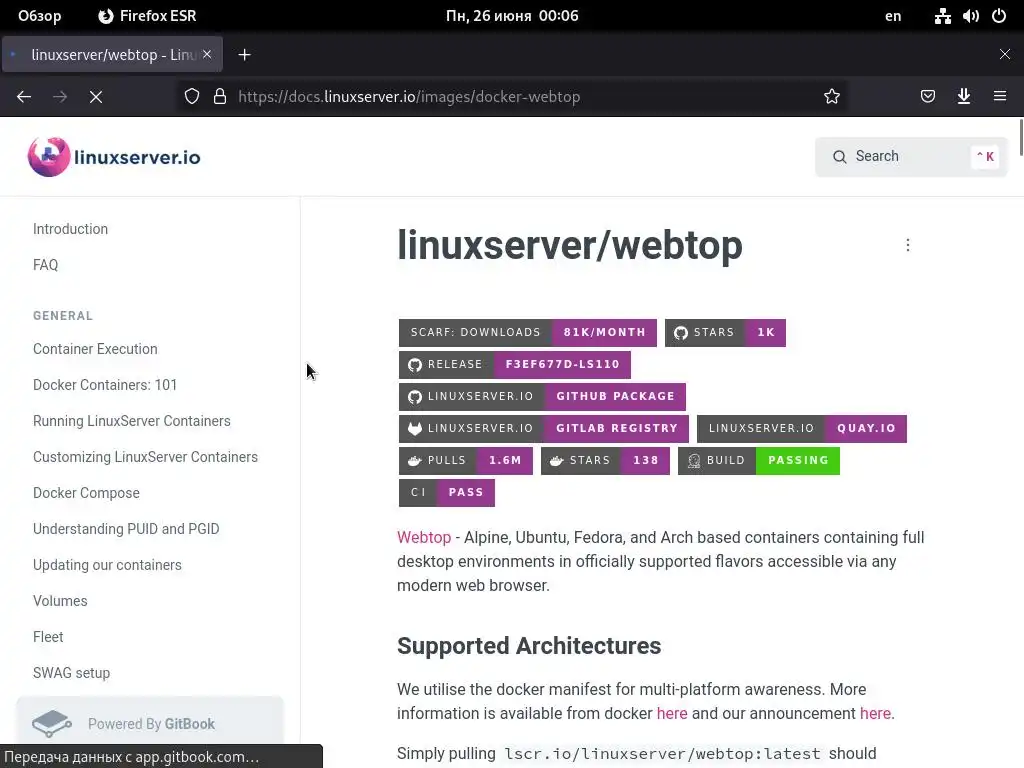1024x768 pixels.
Task: Go to Running LinuxServer Containers
Action: [x=132, y=421]
